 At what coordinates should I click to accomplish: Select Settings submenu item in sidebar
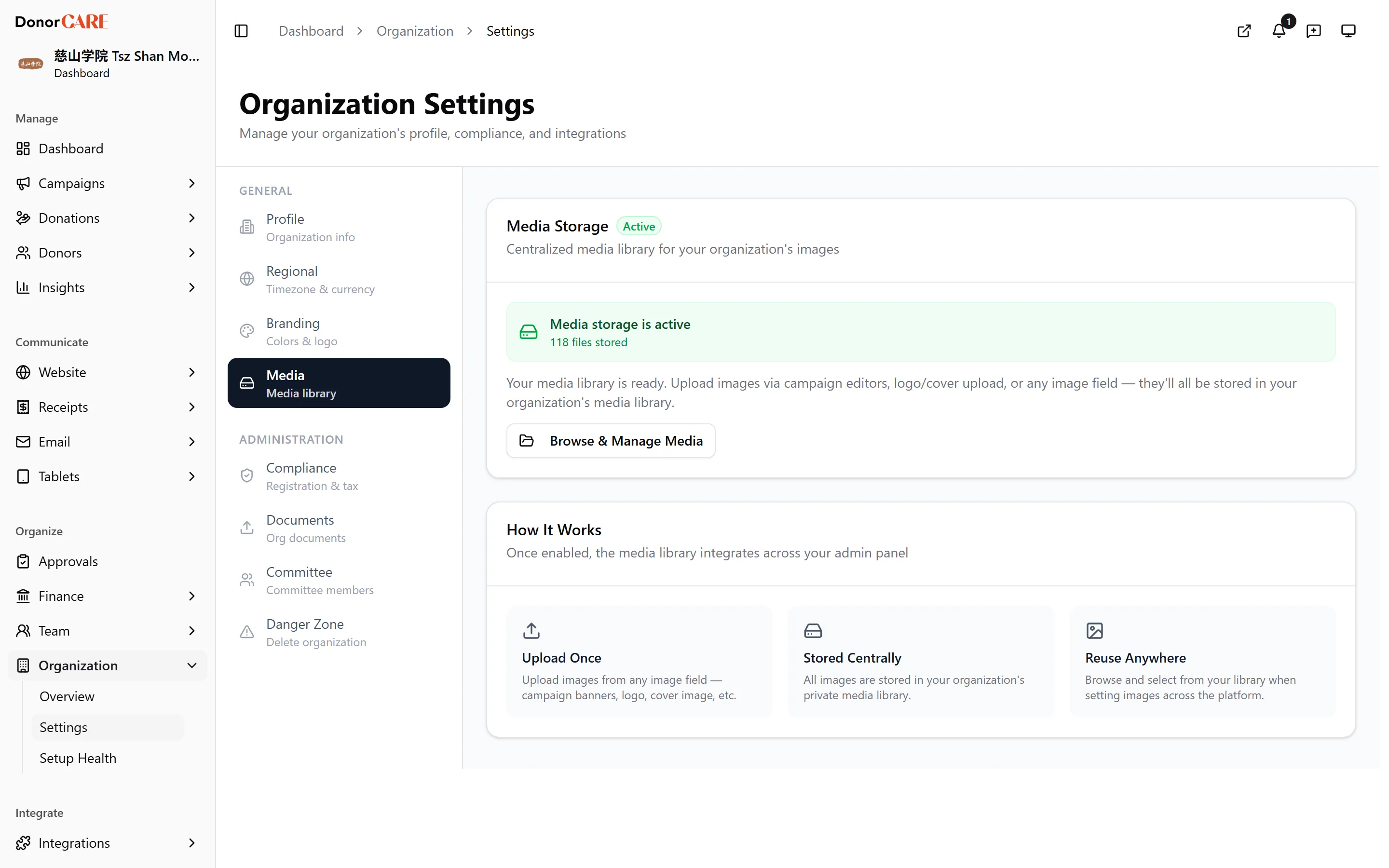(108, 727)
